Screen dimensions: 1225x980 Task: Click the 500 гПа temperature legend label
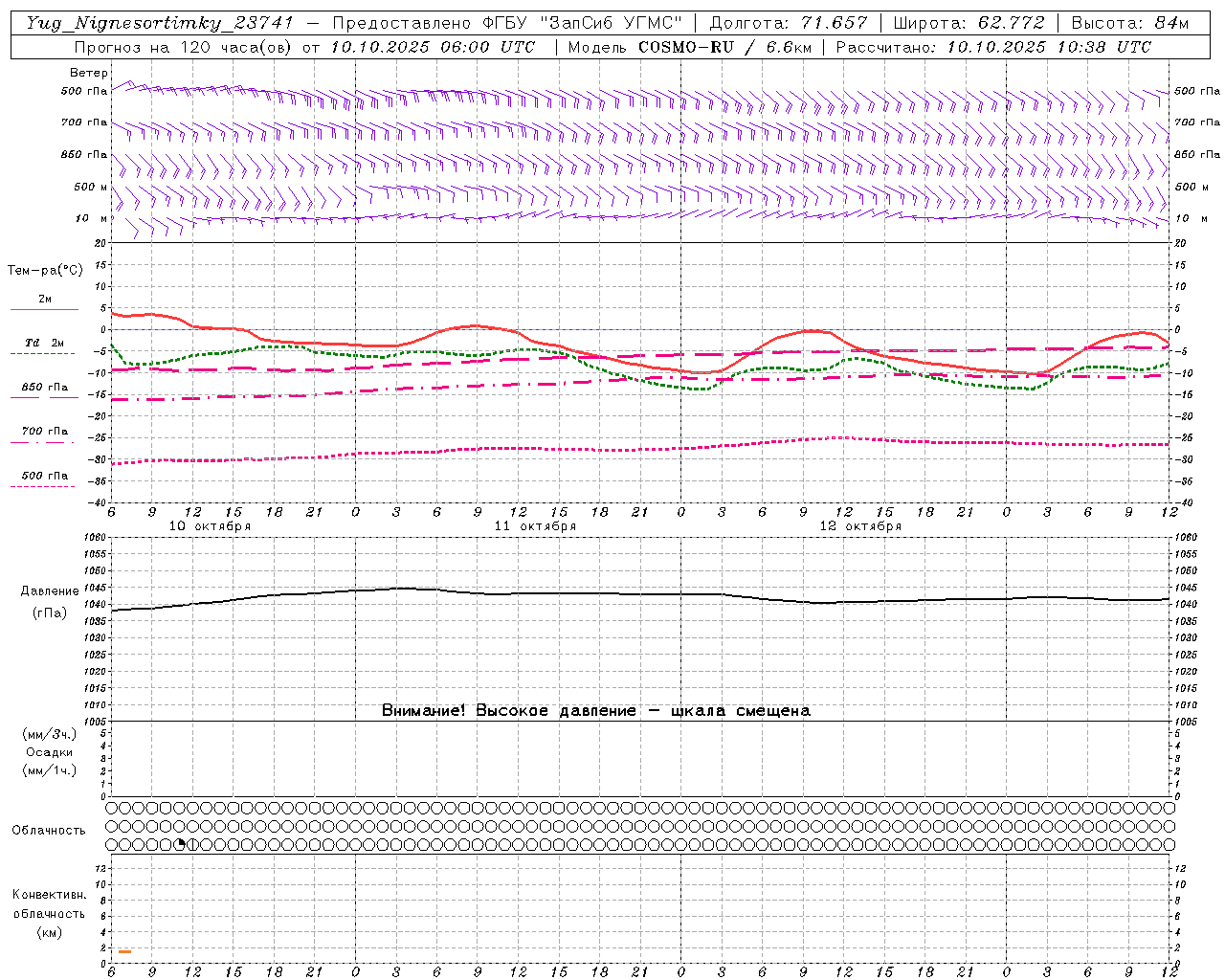click(45, 476)
